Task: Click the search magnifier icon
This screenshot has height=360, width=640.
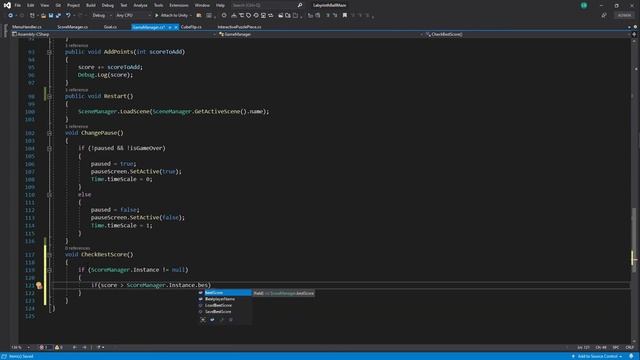Action: click(300, 5)
